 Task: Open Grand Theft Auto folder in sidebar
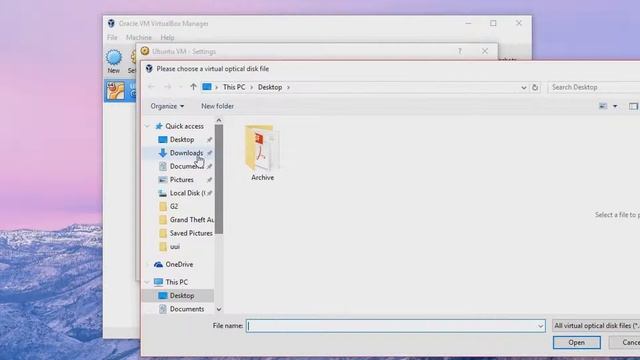click(x=191, y=220)
